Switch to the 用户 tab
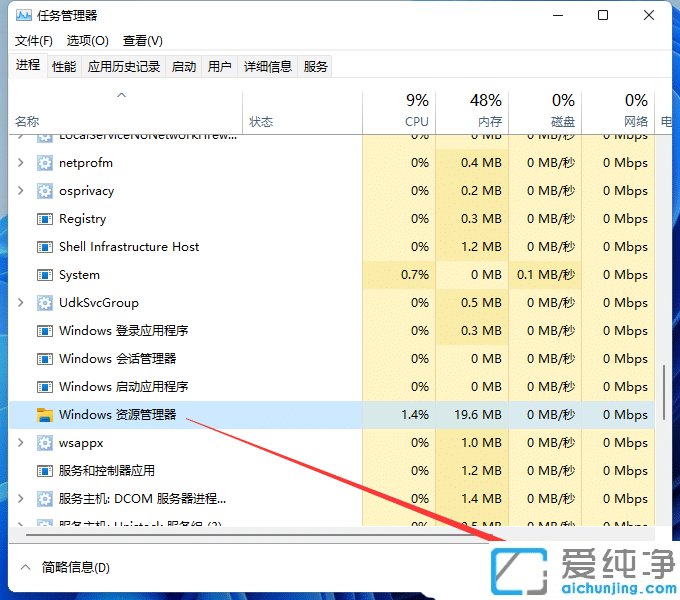This screenshot has width=680, height=600. (219, 67)
